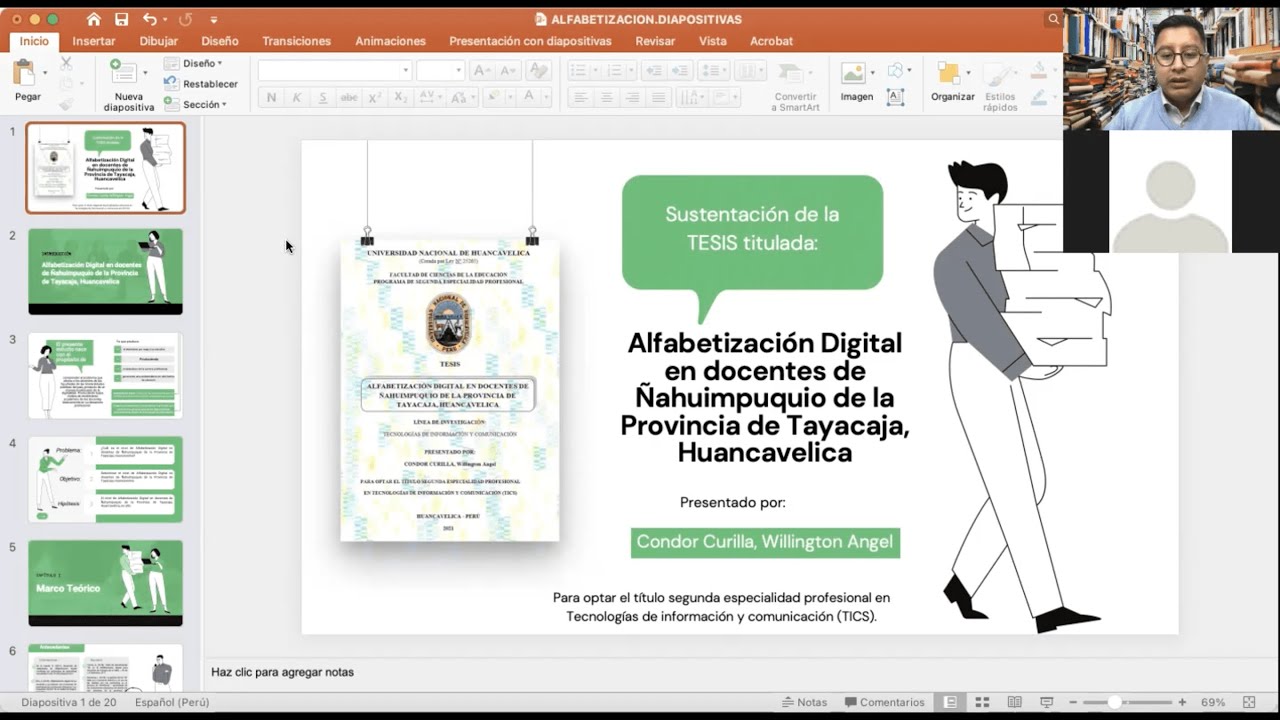Select slide 5 Marco Teórico thumbnail
The width and height of the screenshot is (1280, 720).
pos(105,583)
